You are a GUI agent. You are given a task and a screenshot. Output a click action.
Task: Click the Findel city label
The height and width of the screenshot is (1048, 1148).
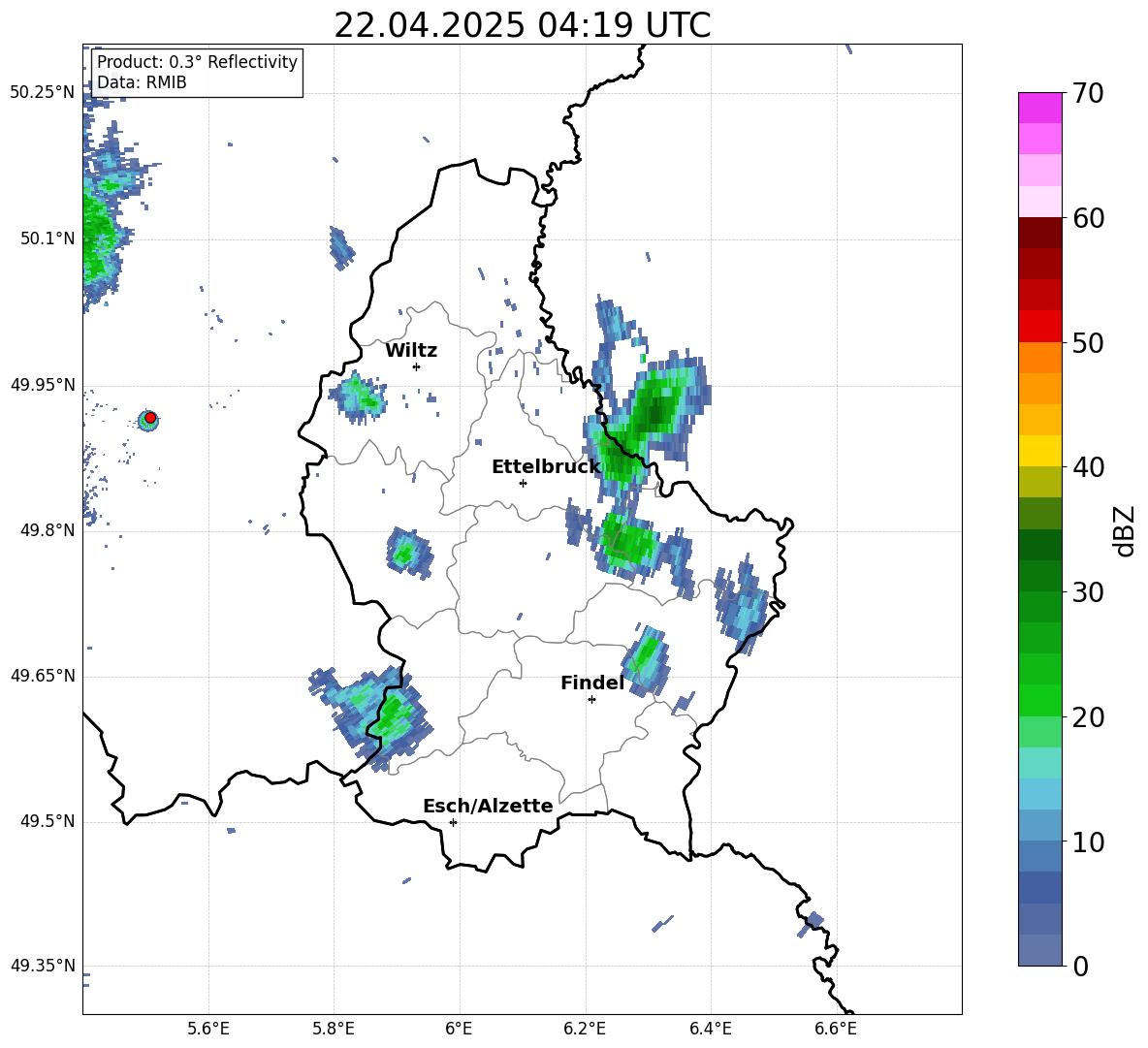click(x=592, y=683)
